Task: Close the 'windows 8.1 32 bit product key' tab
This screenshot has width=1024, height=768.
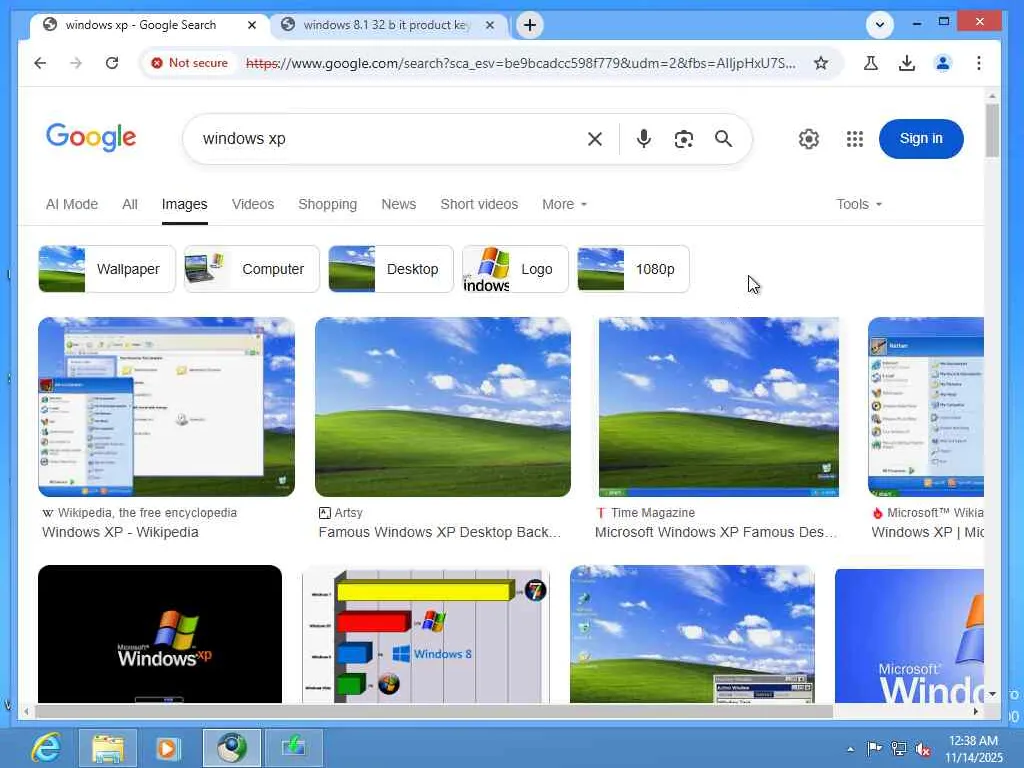Action: 490,25
